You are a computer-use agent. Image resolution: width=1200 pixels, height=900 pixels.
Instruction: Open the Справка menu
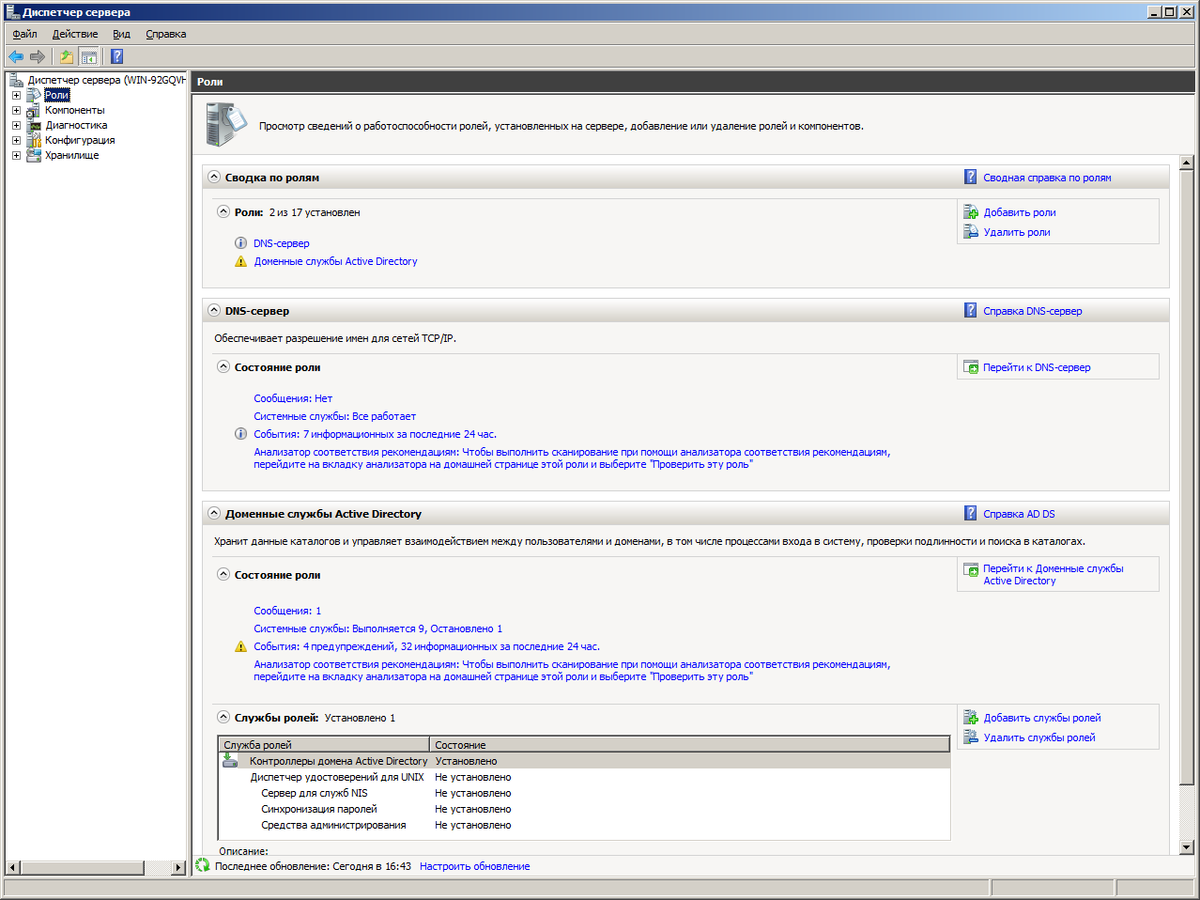[166, 34]
